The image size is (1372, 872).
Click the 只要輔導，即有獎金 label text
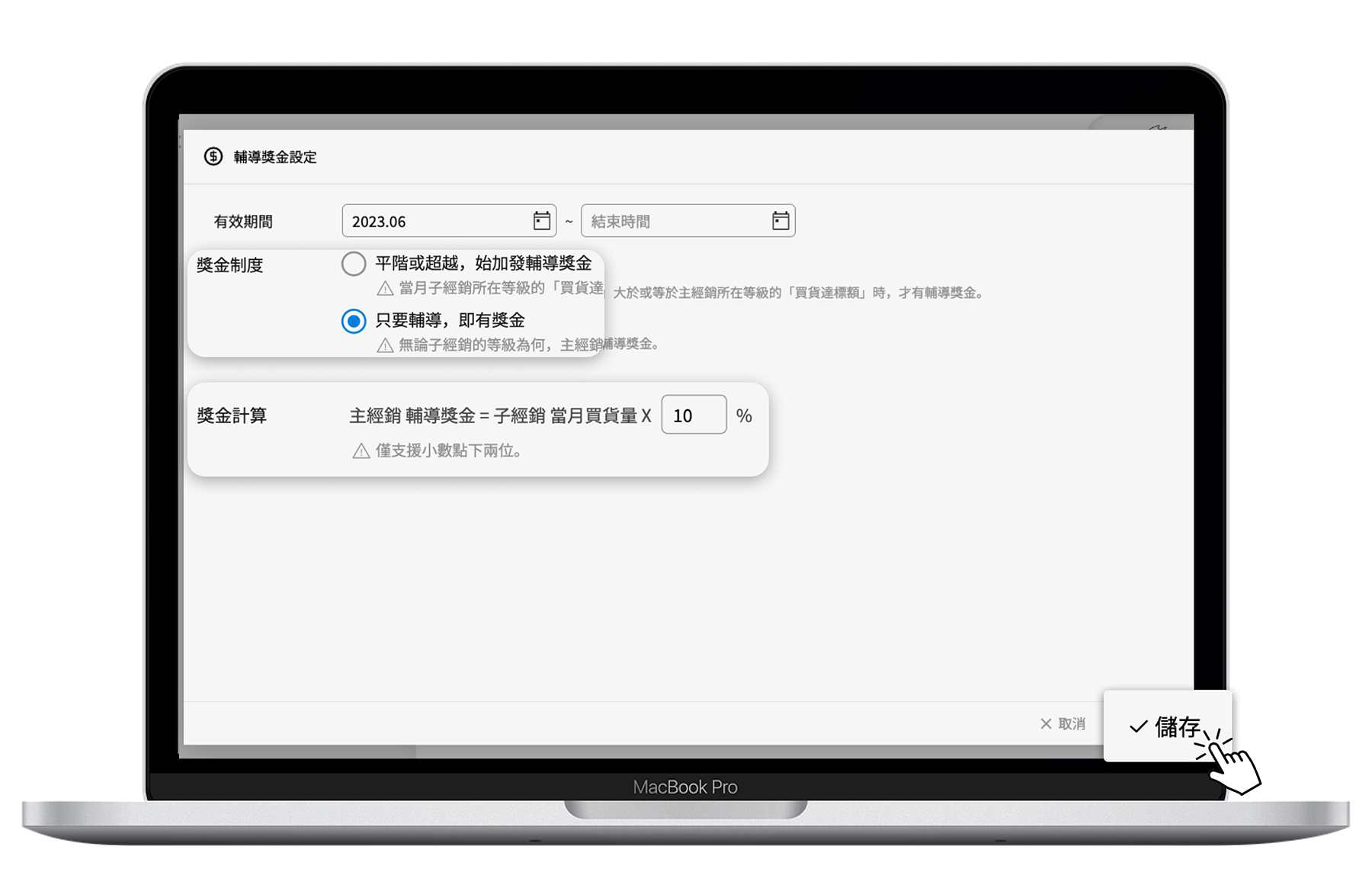tap(450, 321)
